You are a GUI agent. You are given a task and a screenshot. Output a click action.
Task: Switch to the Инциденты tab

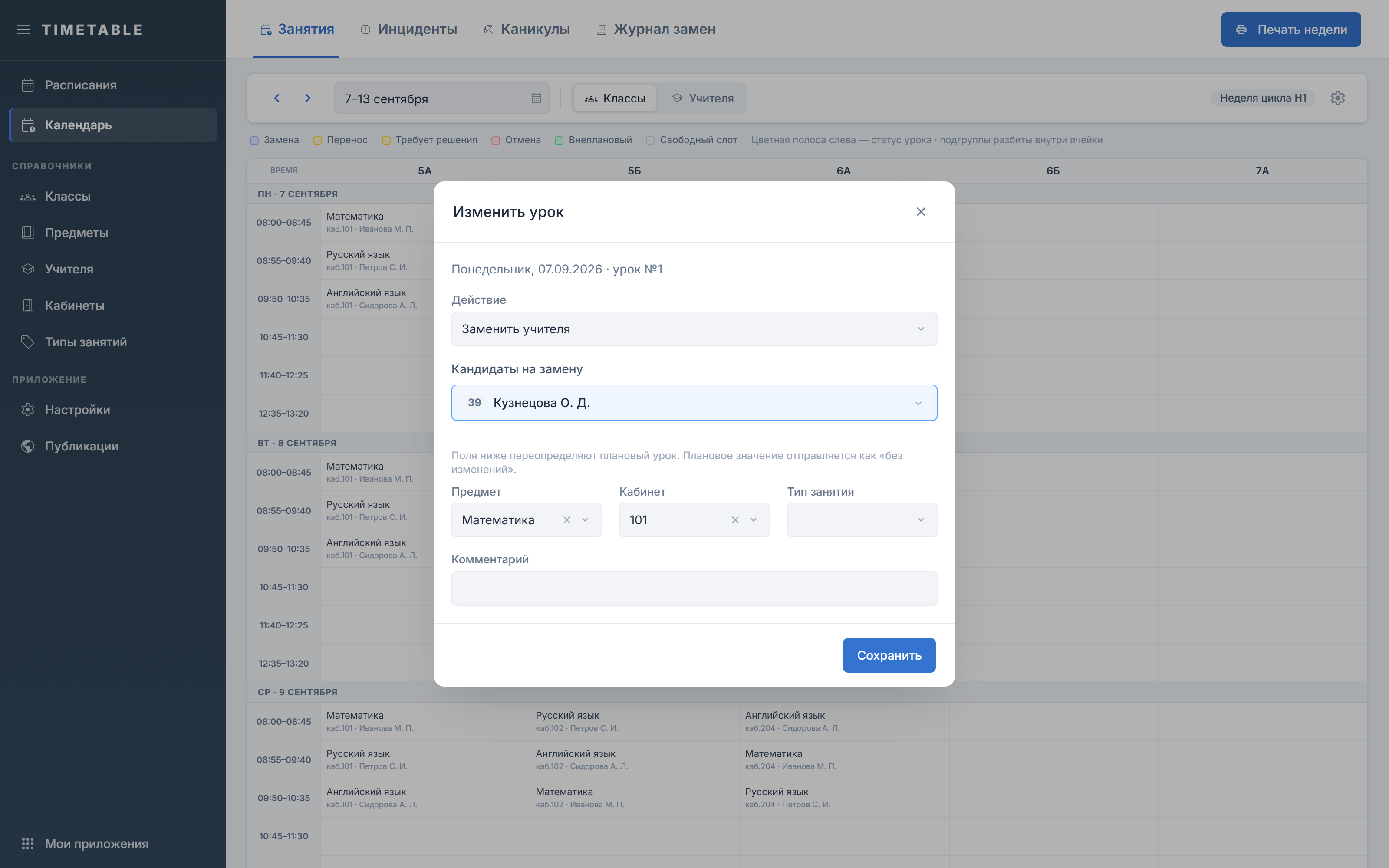coord(408,29)
